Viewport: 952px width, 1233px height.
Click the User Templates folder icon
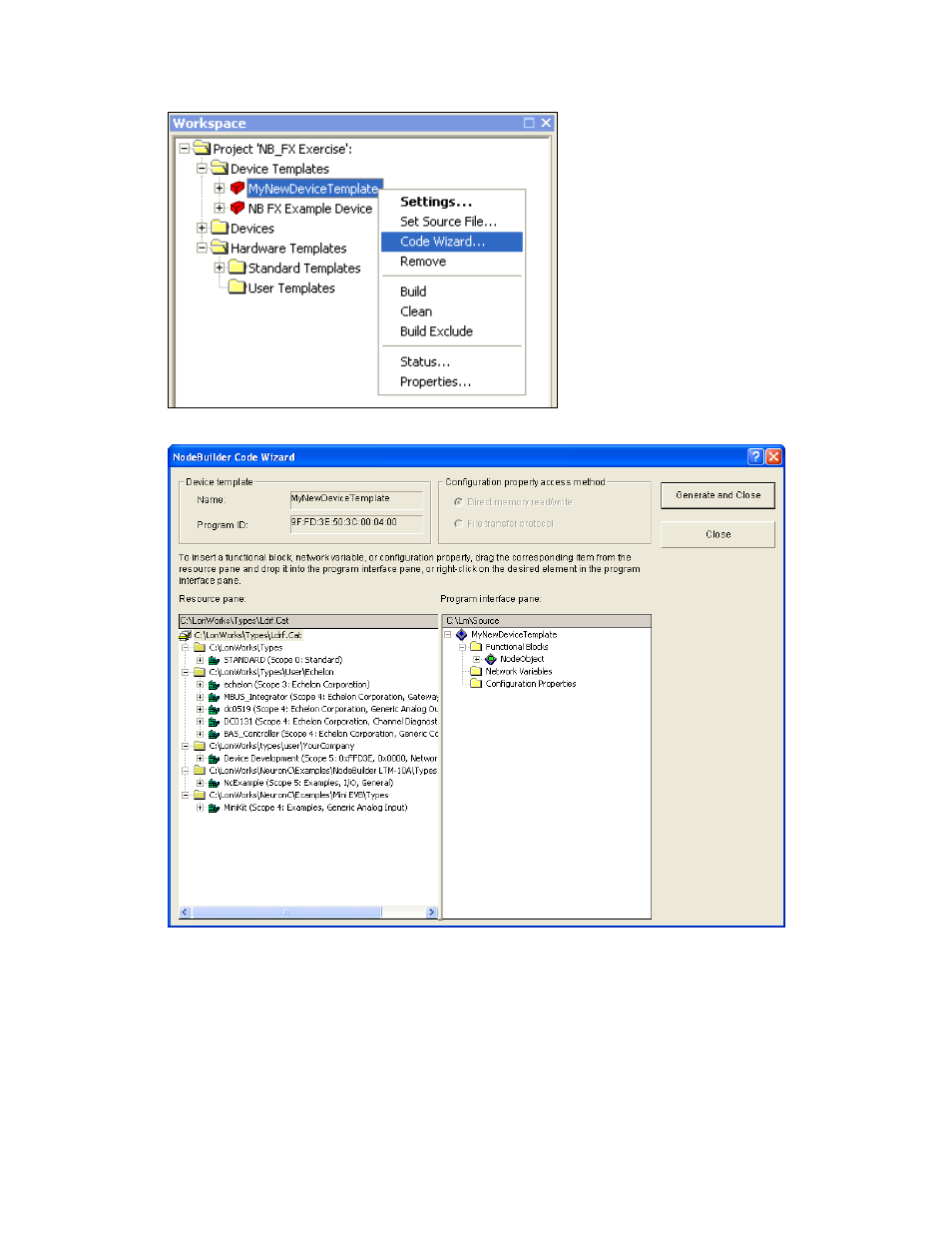coord(238,288)
